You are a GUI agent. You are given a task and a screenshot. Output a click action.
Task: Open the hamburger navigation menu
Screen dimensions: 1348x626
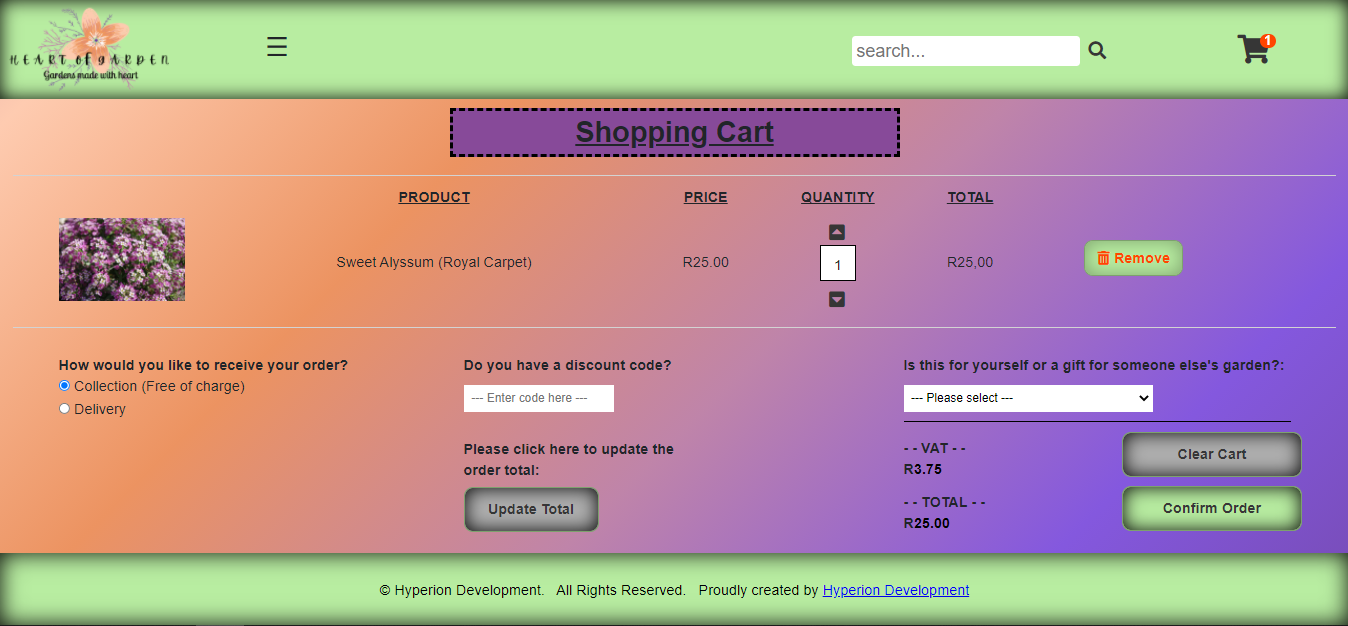(x=277, y=47)
